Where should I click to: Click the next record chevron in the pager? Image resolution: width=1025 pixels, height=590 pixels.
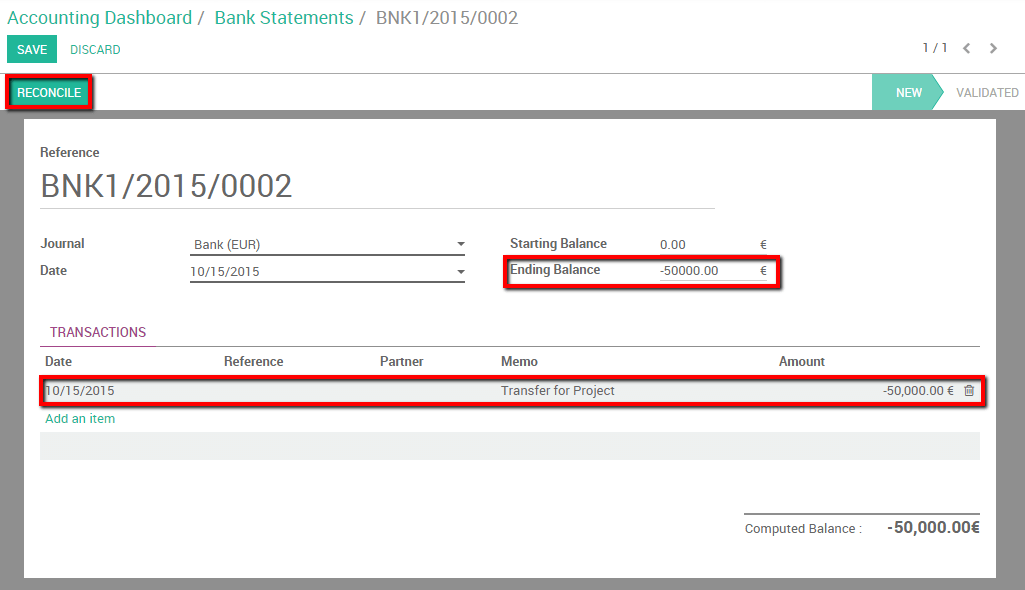coord(992,47)
